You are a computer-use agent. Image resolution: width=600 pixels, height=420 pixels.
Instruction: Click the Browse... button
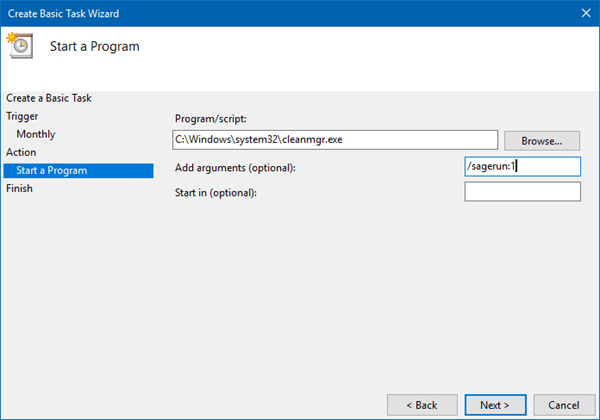coord(542,141)
